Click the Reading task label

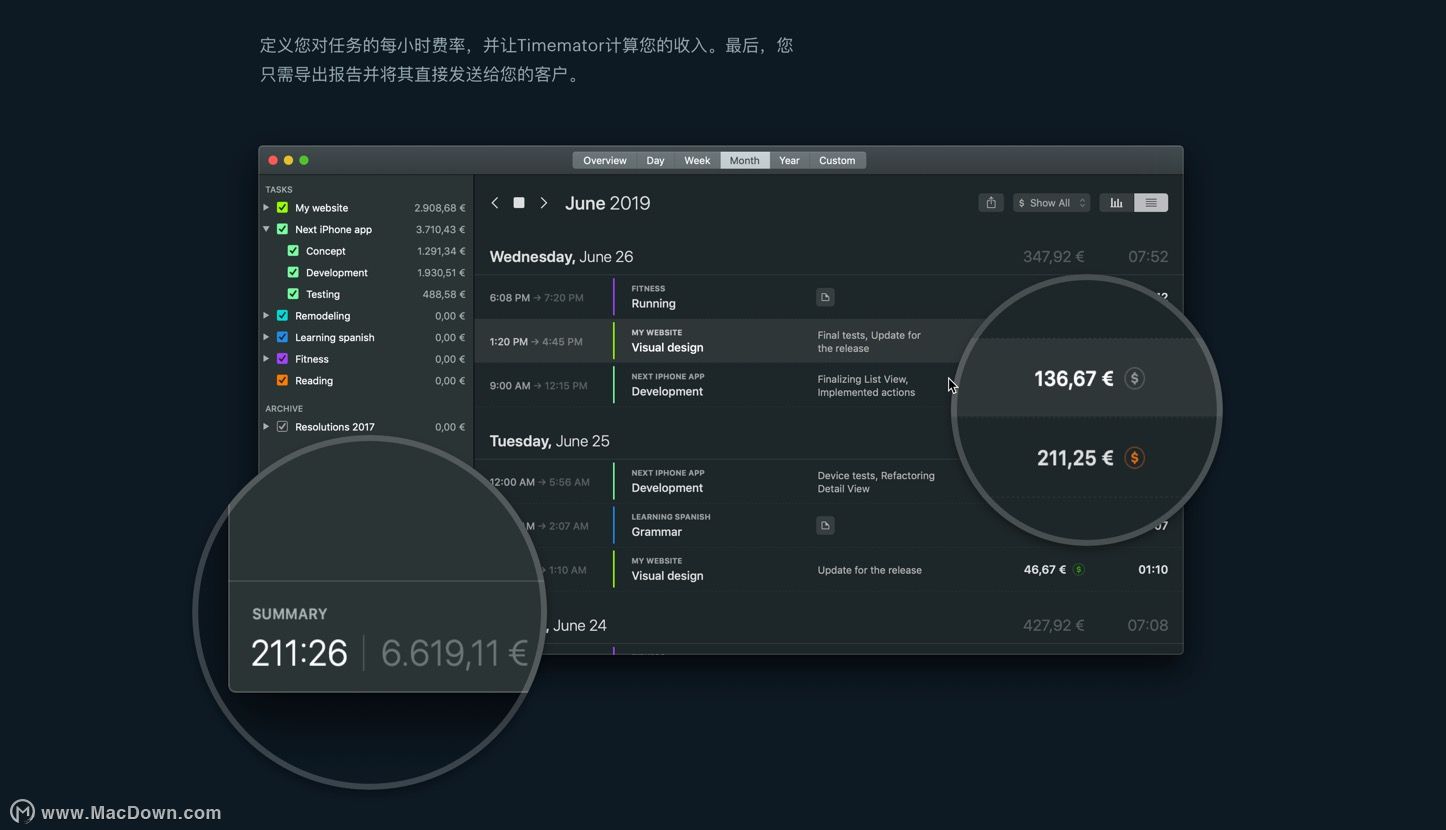click(314, 380)
